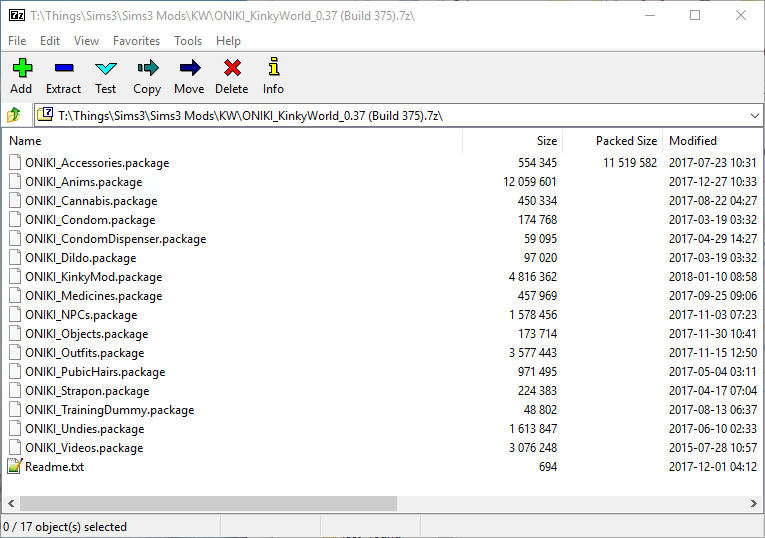
Task: Open the Favorites menu
Action: 136,41
